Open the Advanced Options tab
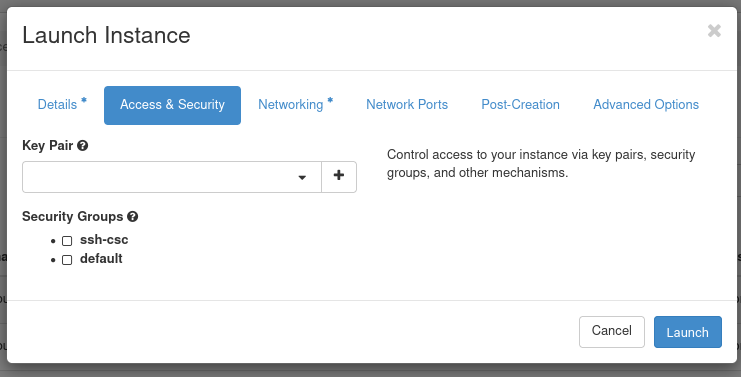Image resolution: width=741 pixels, height=377 pixels. [x=646, y=105]
